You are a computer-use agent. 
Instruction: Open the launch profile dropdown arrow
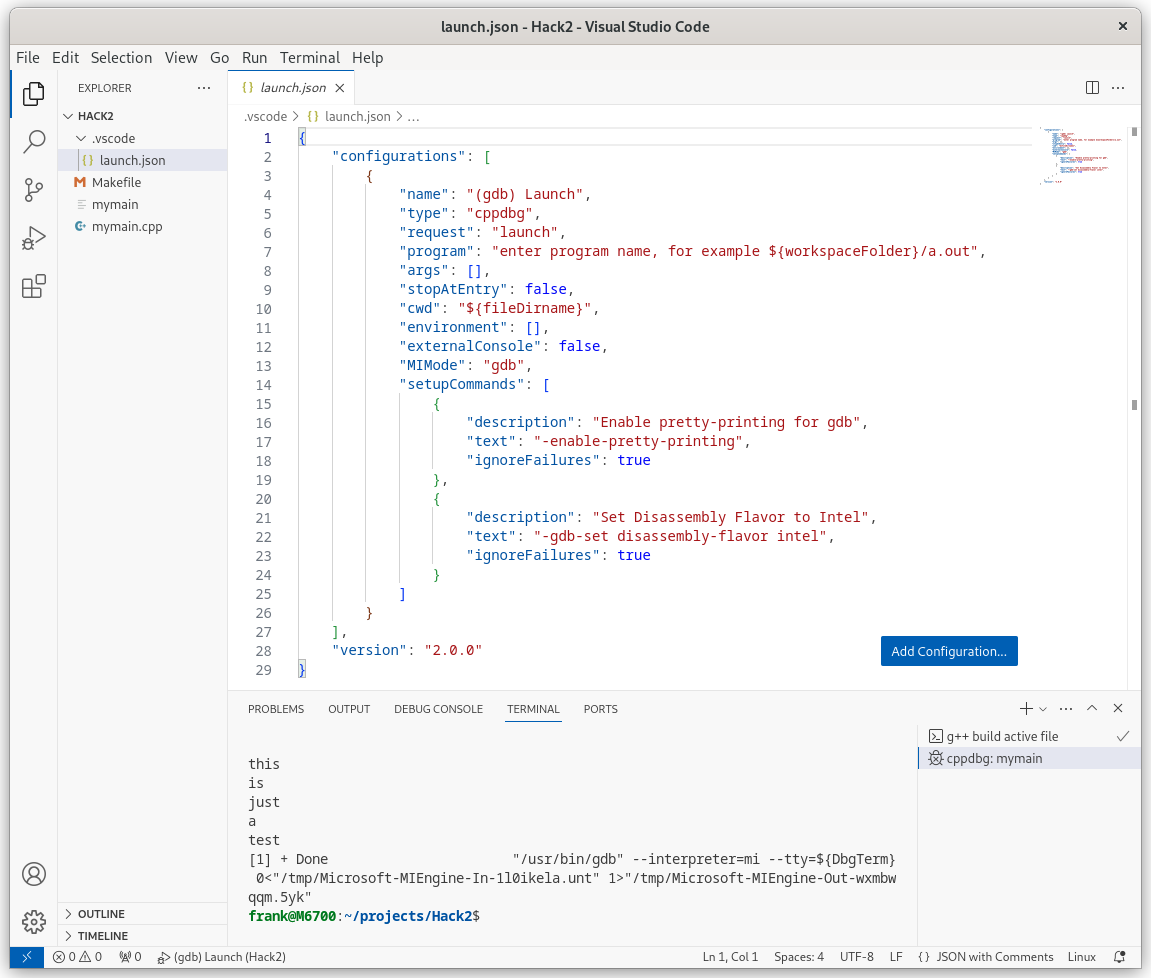pyautogui.click(x=1042, y=709)
